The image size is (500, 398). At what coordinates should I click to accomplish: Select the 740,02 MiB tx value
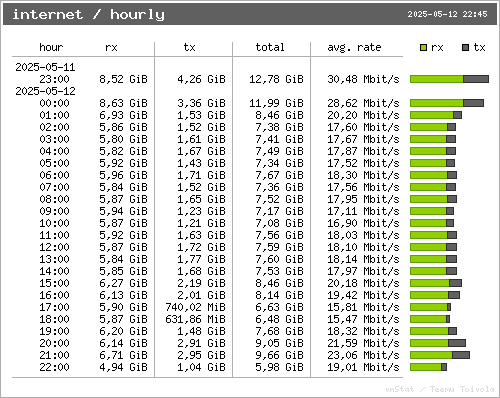(195, 307)
